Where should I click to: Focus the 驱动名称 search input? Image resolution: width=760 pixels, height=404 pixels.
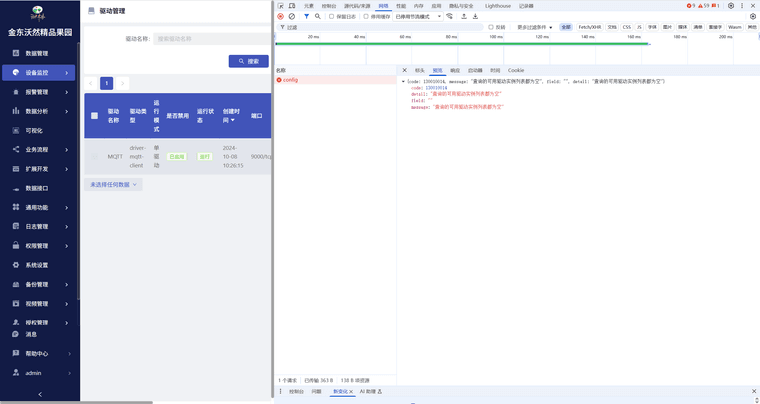pyautogui.click(x=212, y=39)
